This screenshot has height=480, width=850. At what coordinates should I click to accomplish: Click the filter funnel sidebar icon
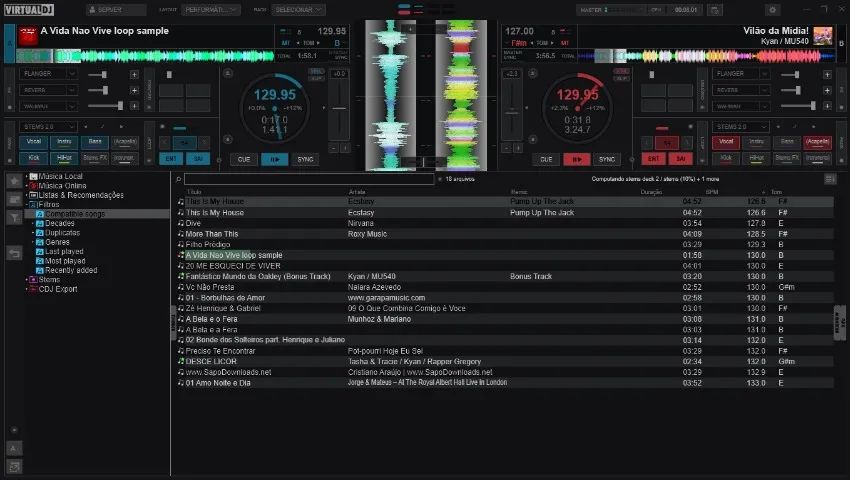[x=14, y=217]
